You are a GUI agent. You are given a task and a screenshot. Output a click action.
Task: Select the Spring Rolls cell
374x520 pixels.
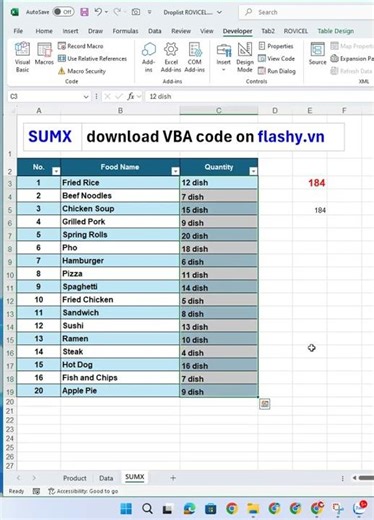(x=120, y=235)
